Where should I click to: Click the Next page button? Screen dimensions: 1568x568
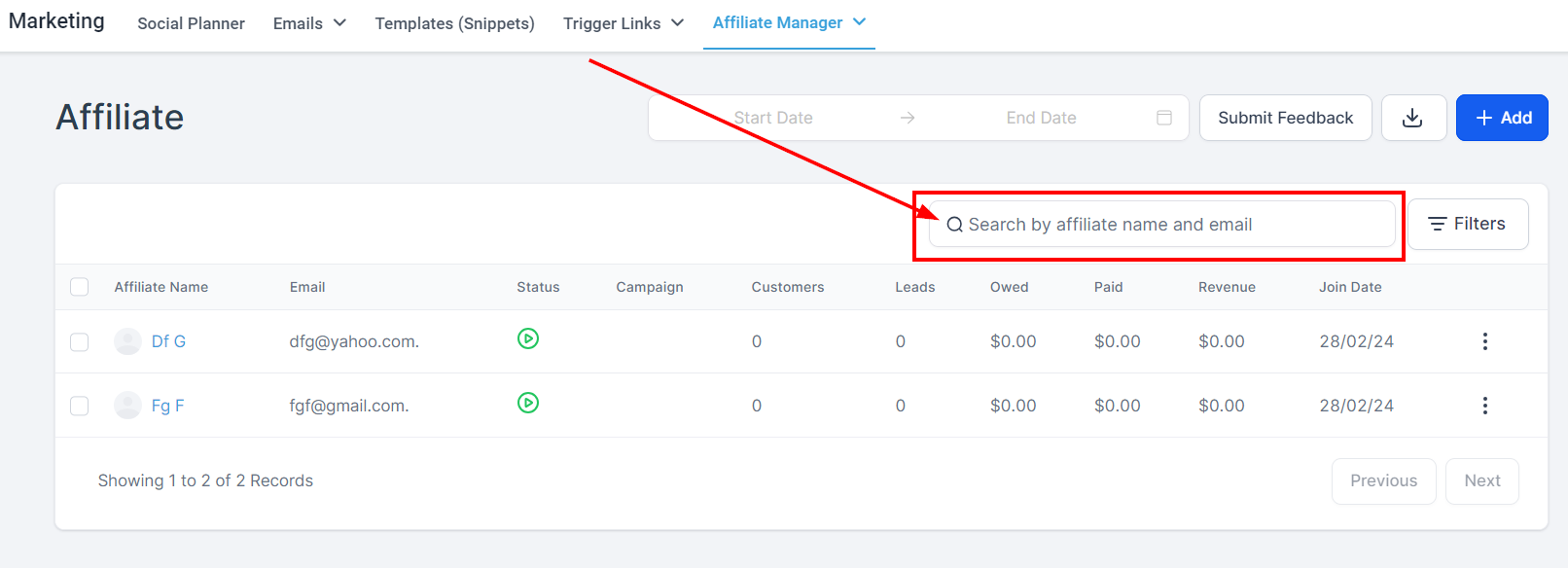[x=1482, y=481]
